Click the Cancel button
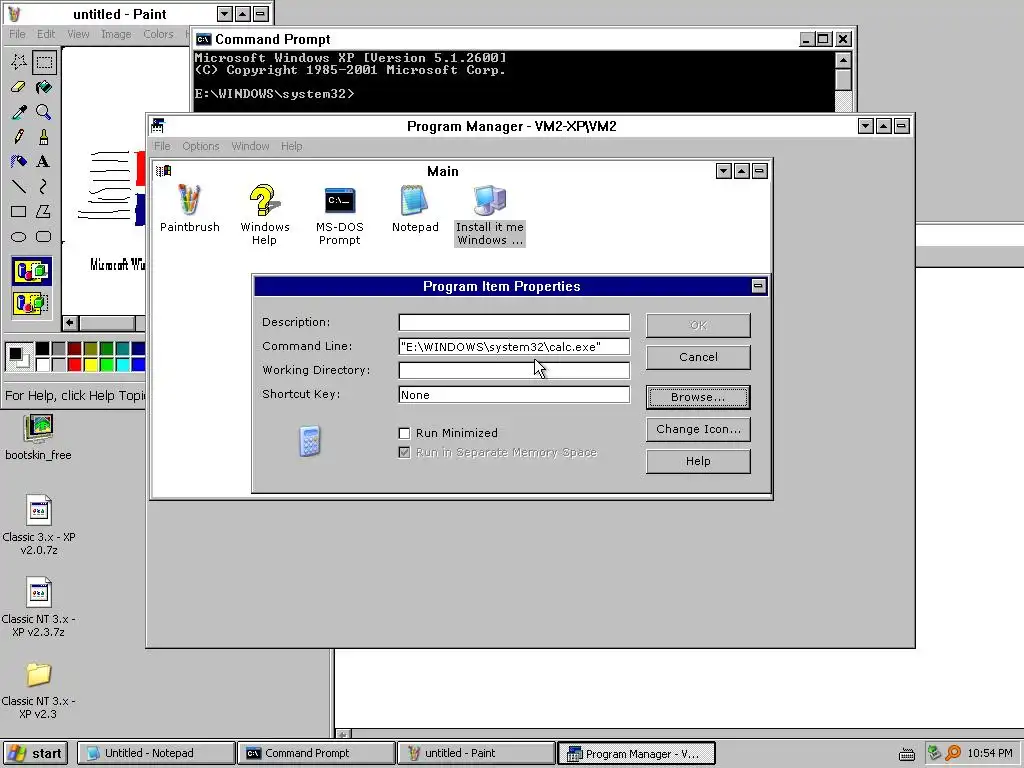The width and height of the screenshot is (1024, 768). (x=698, y=357)
